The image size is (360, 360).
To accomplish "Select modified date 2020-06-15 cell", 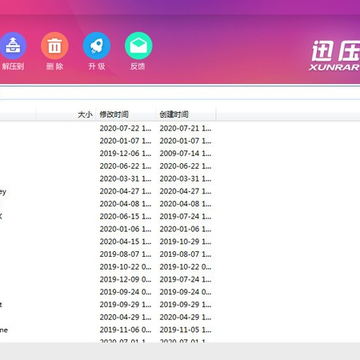I will click(x=125, y=217).
